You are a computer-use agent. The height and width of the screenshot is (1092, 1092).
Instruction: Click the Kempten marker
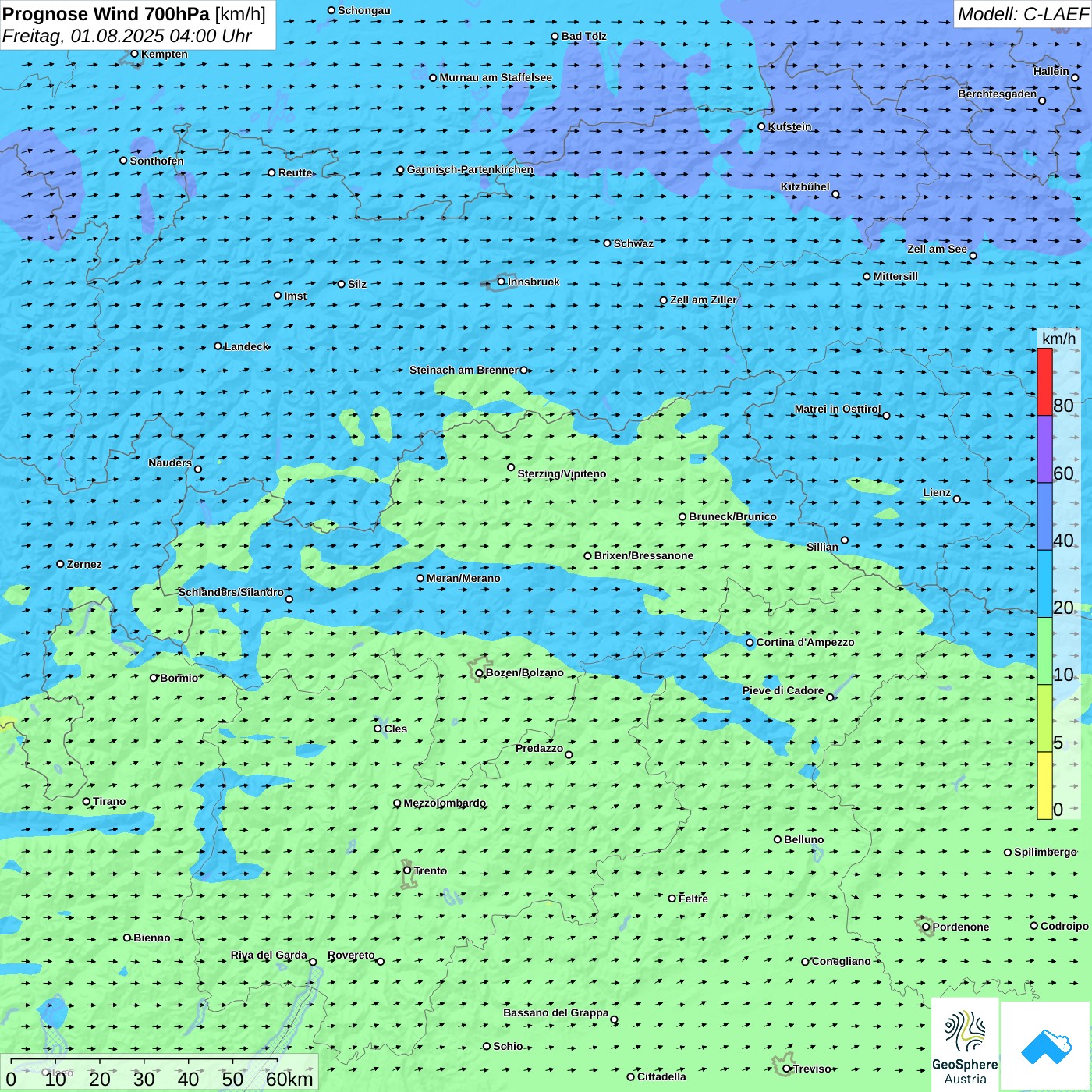pyautogui.click(x=134, y=54)
